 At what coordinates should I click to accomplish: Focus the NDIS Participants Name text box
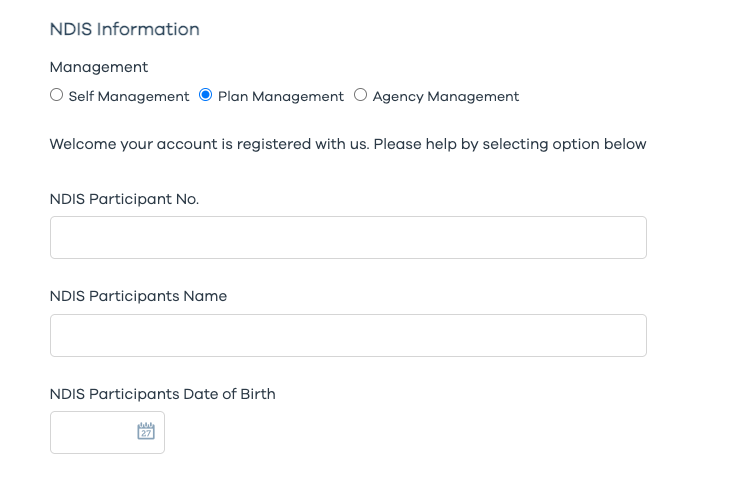pos(348,336)
